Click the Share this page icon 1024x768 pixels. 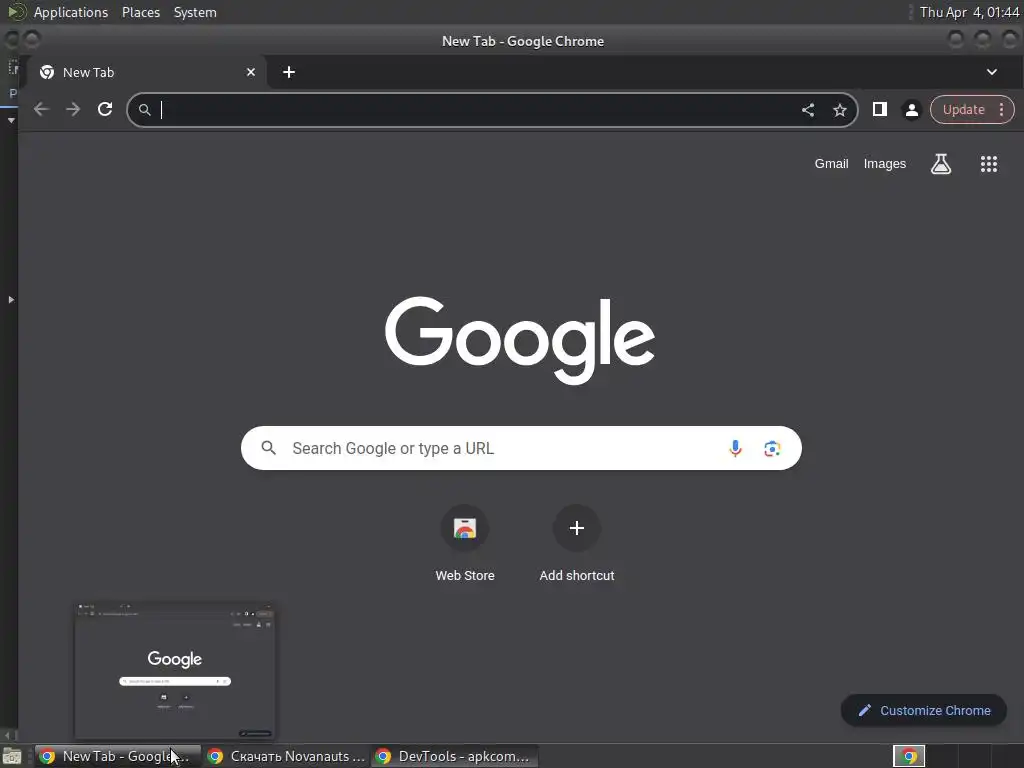808,110
